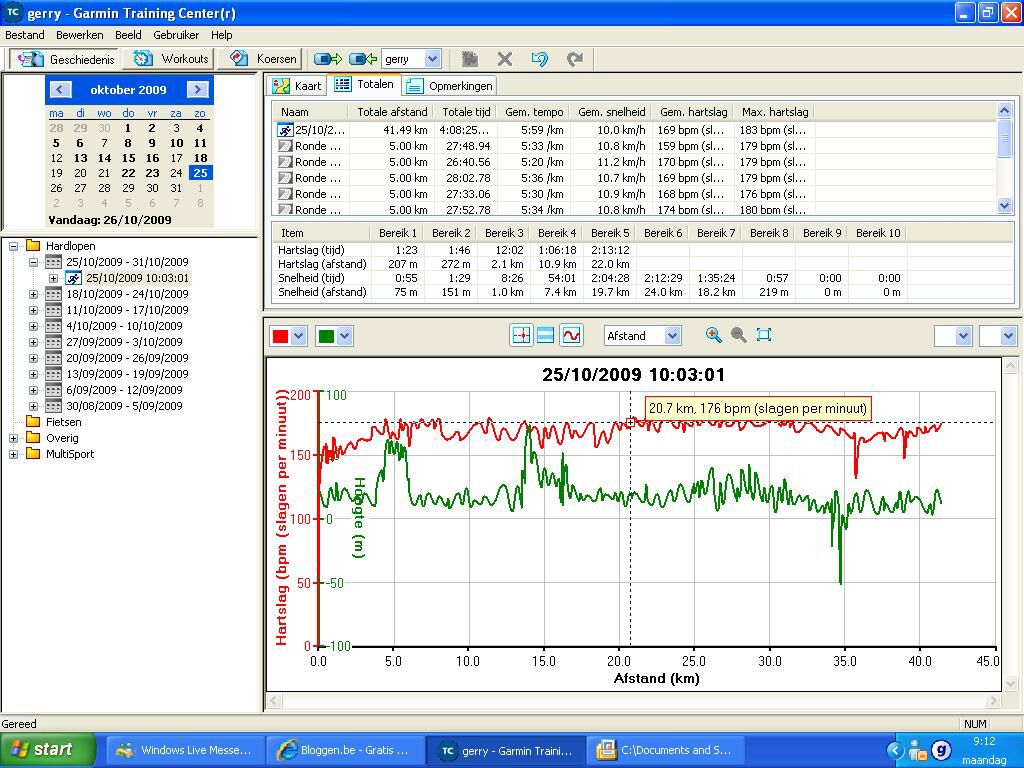Open the Geschiedenis history view
Viewport: 1024px width, 768px height.
(65, 59)
